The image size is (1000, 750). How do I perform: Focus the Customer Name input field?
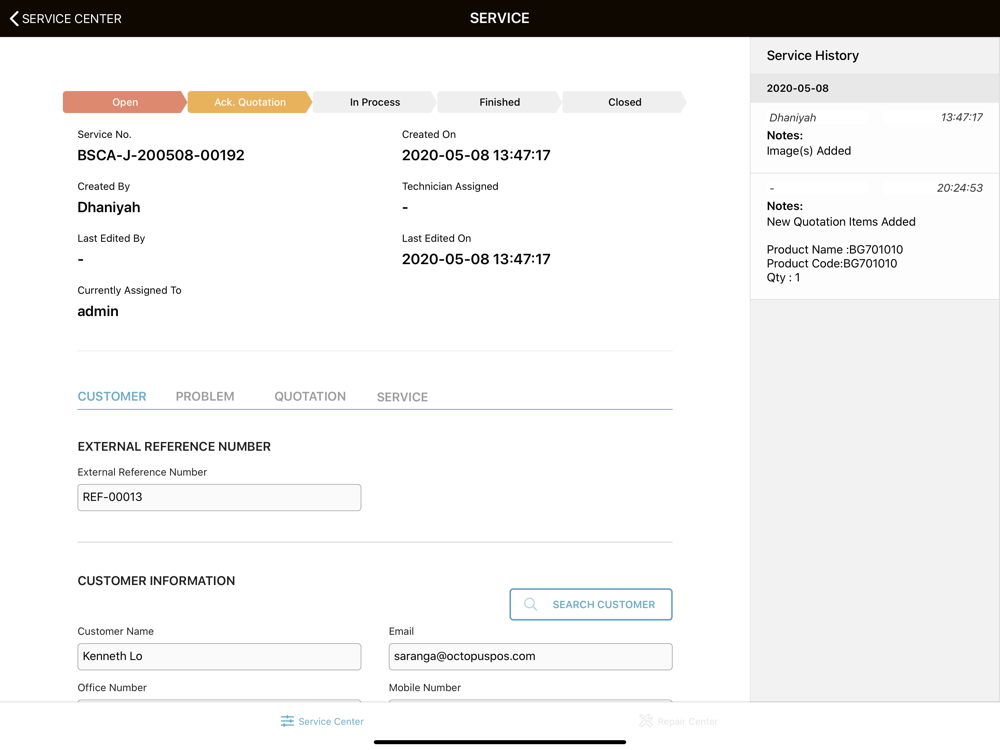tap(219, 656)
